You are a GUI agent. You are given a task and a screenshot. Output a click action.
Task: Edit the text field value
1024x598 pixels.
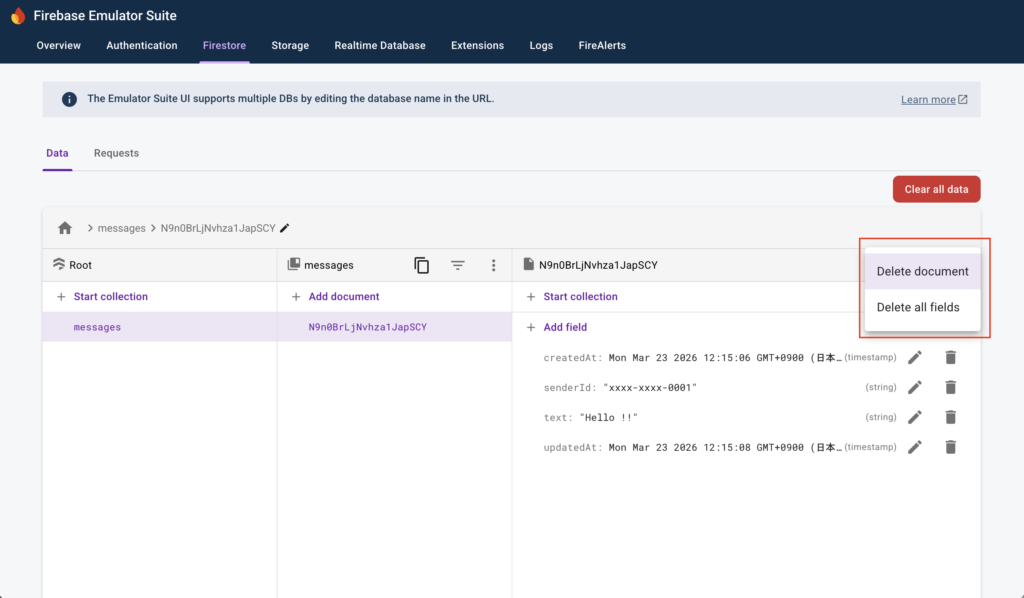(914, 417)
